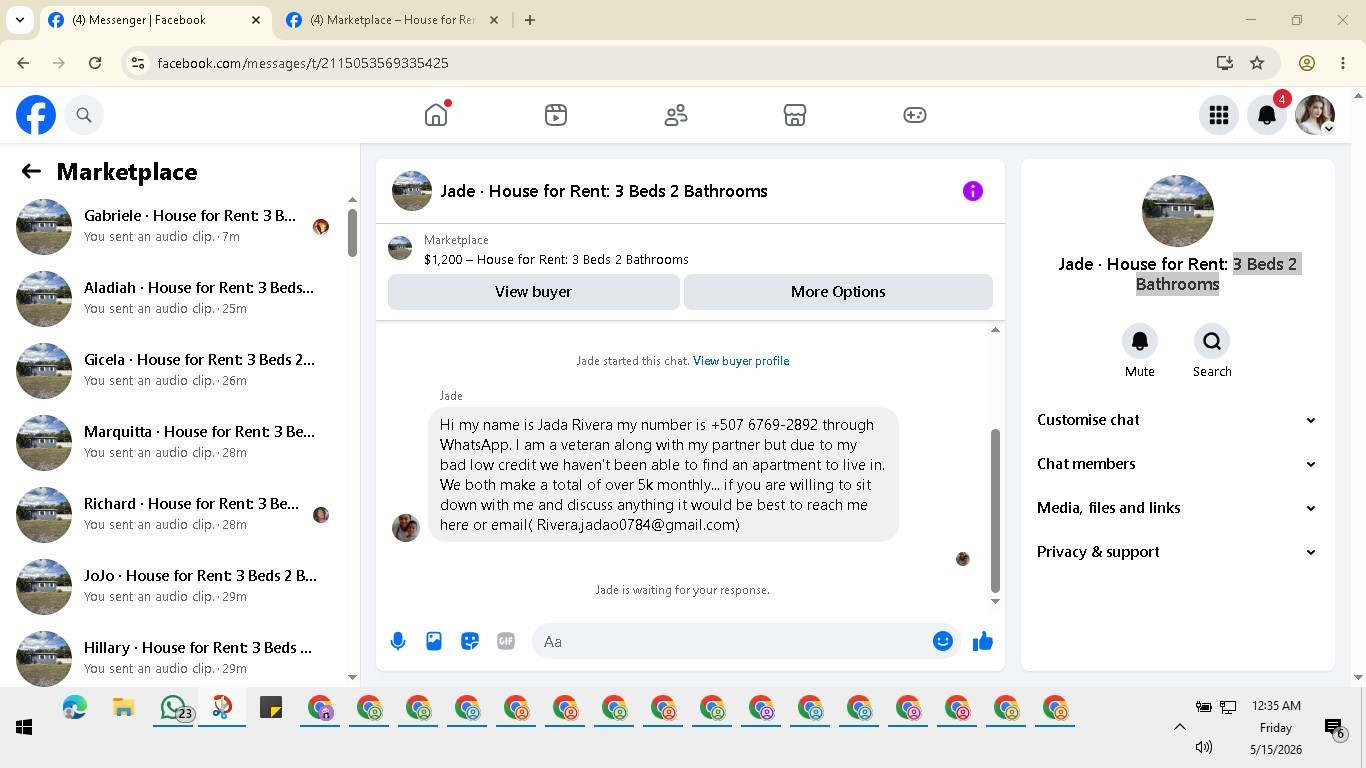Screen dimensions: 1366x768
Task: Click the browser address bar URL
Action: click(x=303, y=63)
